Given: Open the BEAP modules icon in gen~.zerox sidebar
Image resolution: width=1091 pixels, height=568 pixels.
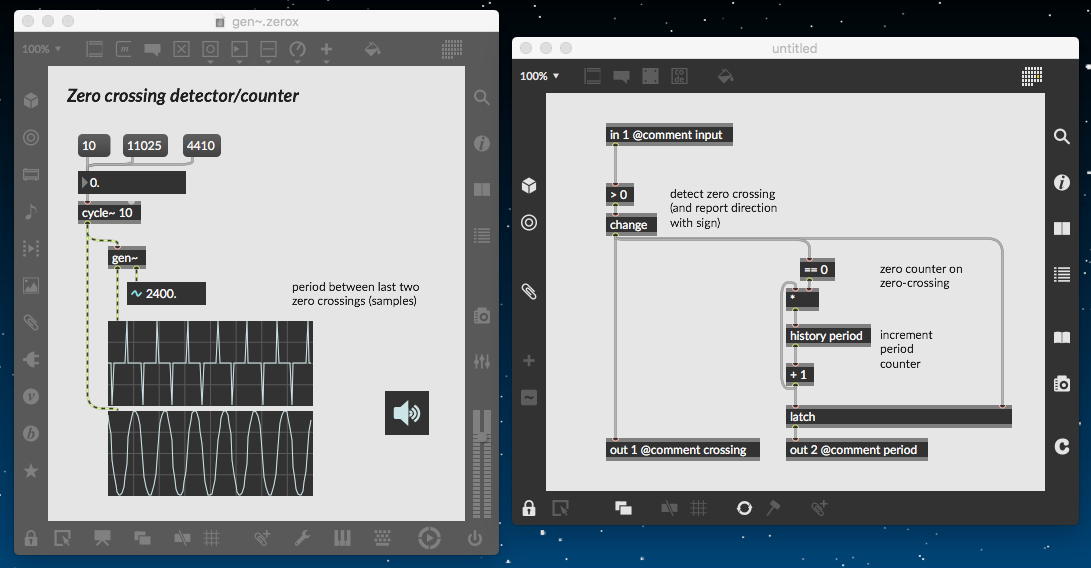Looking at the screenshot, I should (31, 433).
